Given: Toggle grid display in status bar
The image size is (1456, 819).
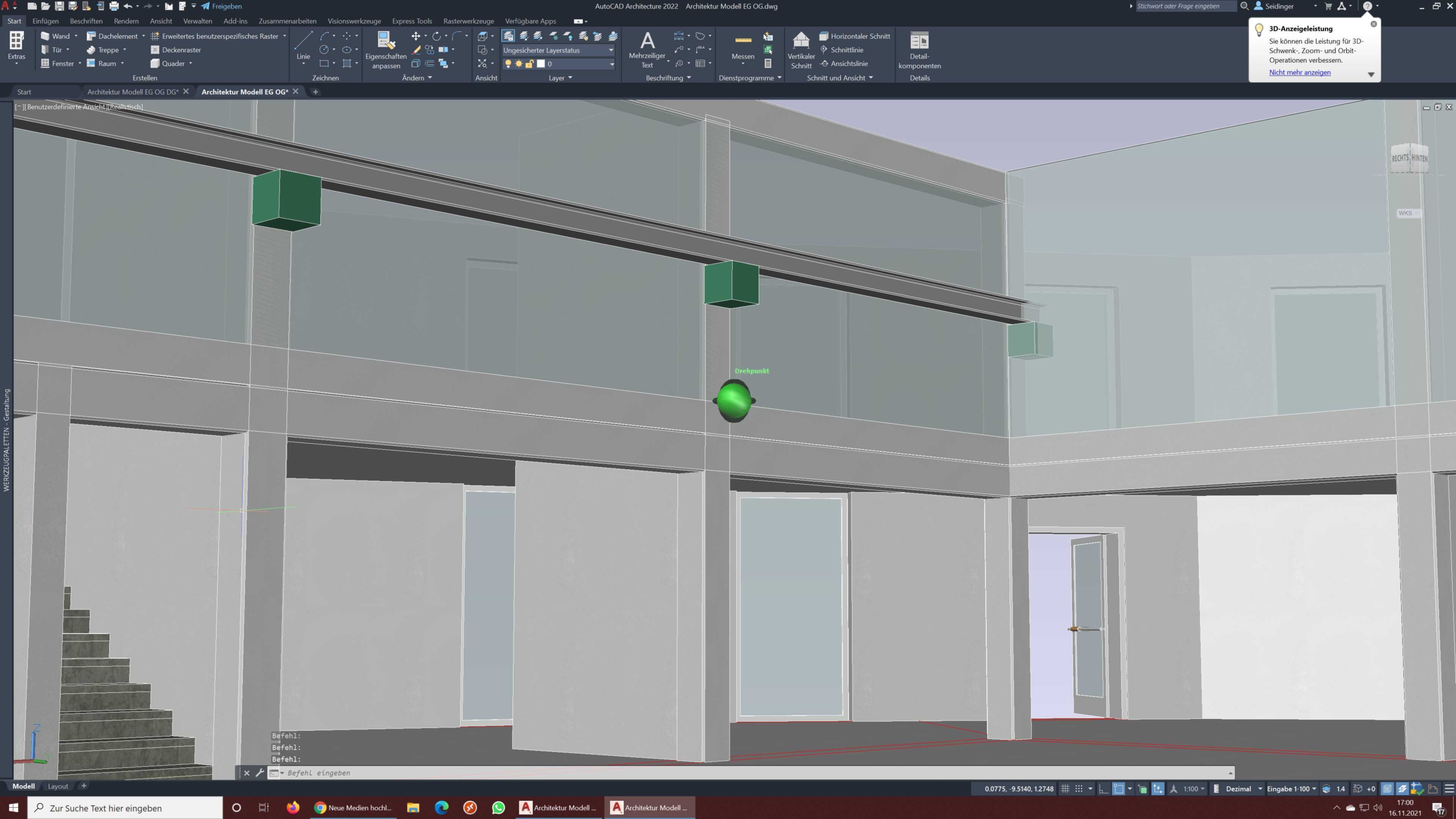Looking at the screenshot, I should point(1065,789).
